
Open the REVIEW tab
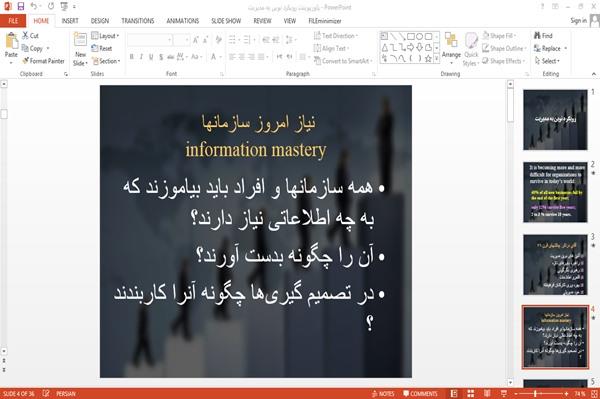point(262,21)
